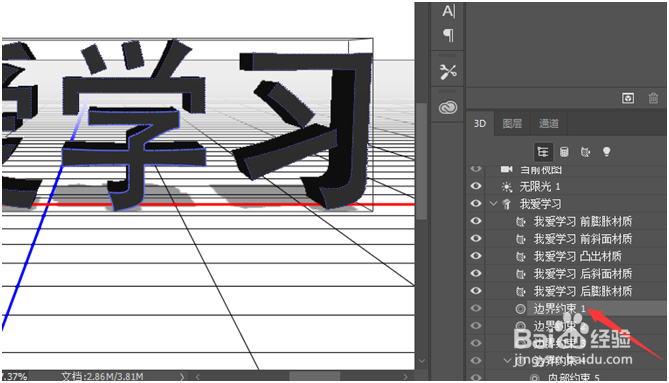The width and height of the screenshot is (669, 383).
Task: Hide the 我爱学习 mesh
Action: pyautogui.click(x=476, y=204)
